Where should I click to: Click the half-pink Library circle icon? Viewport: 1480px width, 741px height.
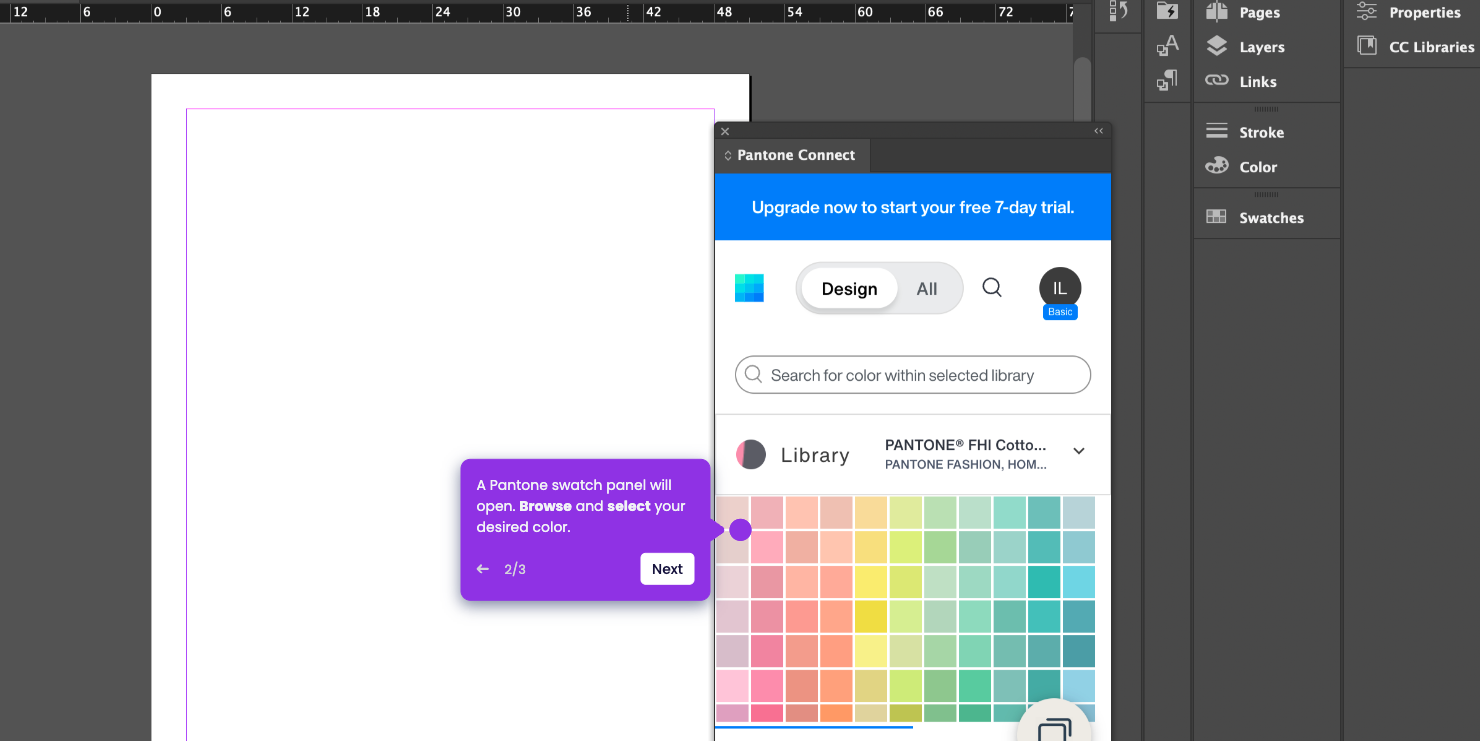click(751, 455)
